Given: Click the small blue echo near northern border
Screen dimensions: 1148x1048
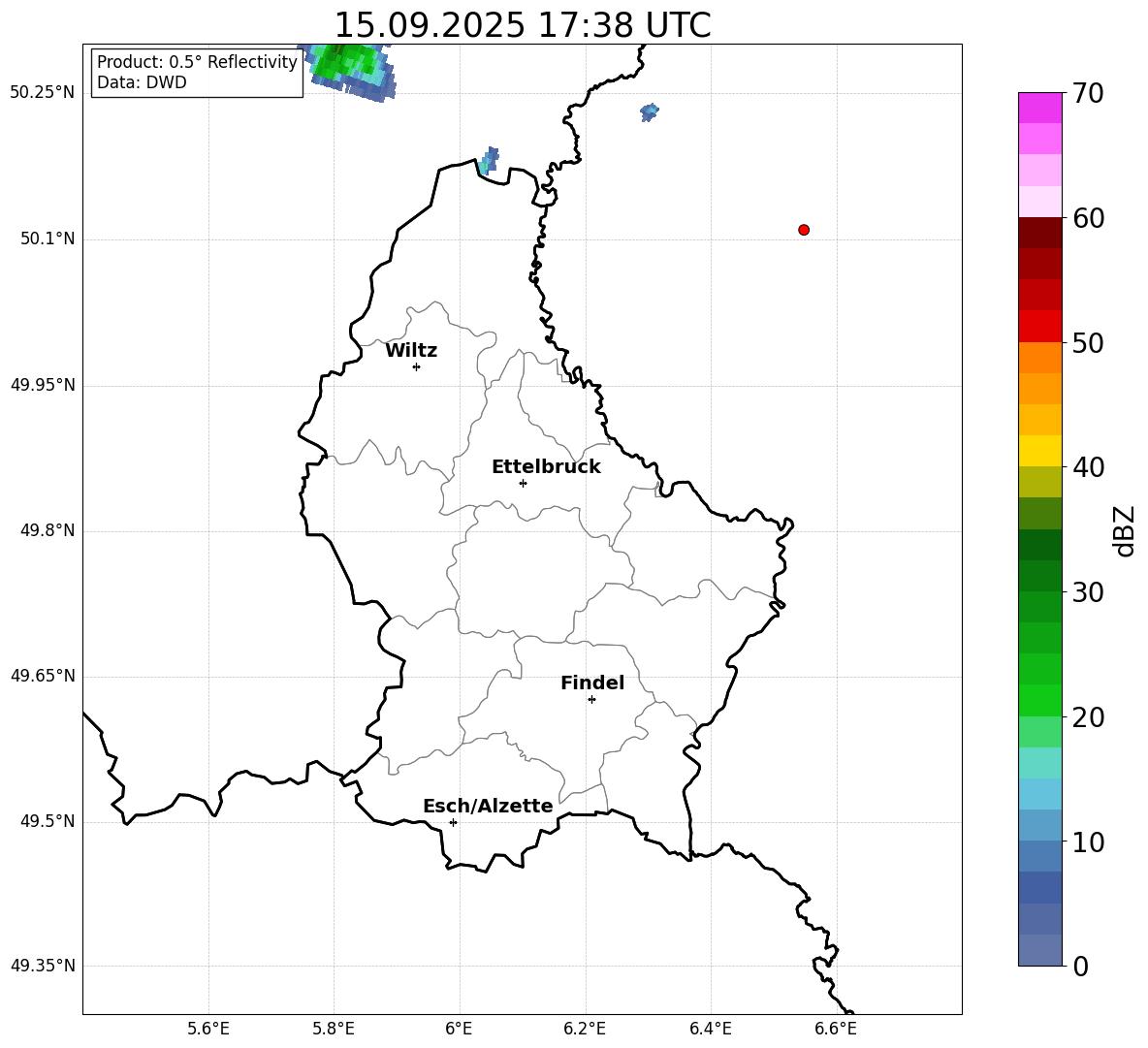Looking at the screenshot, I should tap(489, 160).
